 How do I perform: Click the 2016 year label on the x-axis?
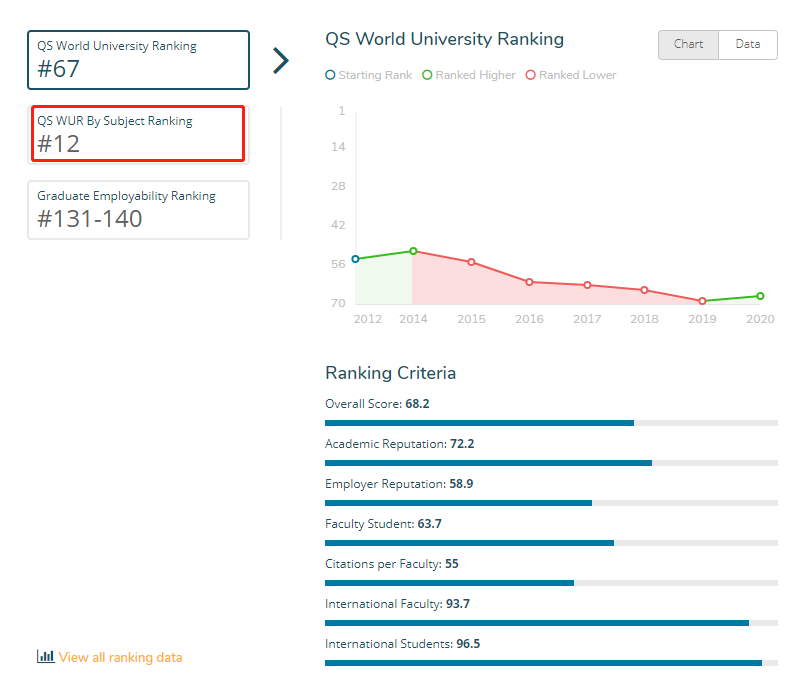[x=530, y=319]
